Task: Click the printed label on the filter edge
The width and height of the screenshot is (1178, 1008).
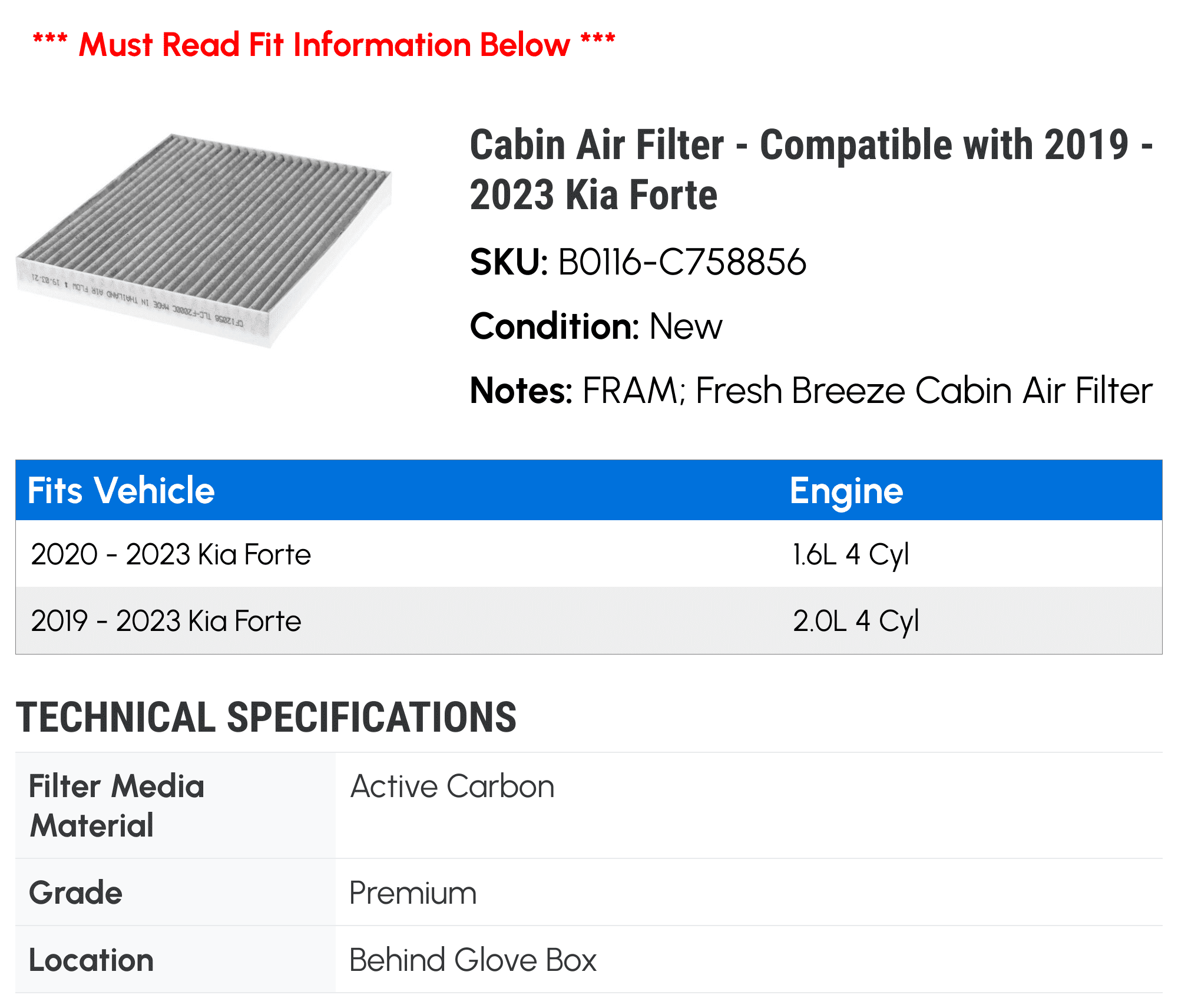Action: 137,299
